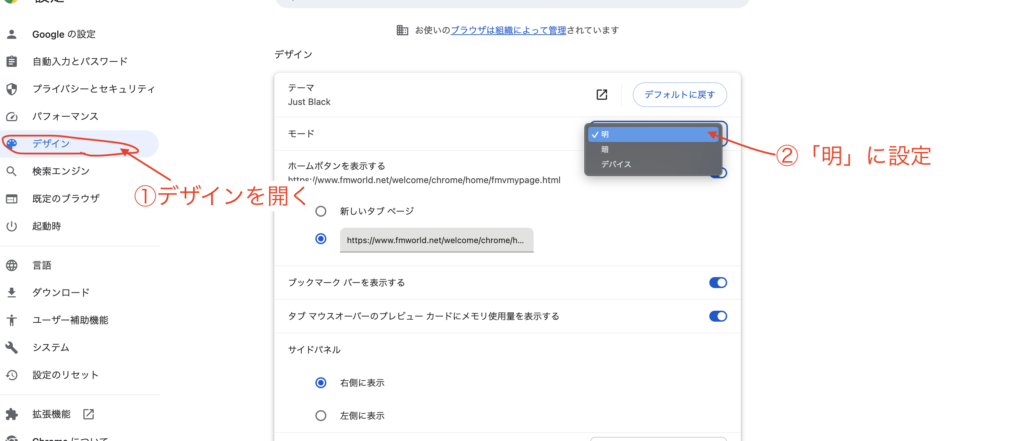Viewport: 1024px width, 441px height.
Task: Click the wrench icon for システム
Action: [11, 348]
